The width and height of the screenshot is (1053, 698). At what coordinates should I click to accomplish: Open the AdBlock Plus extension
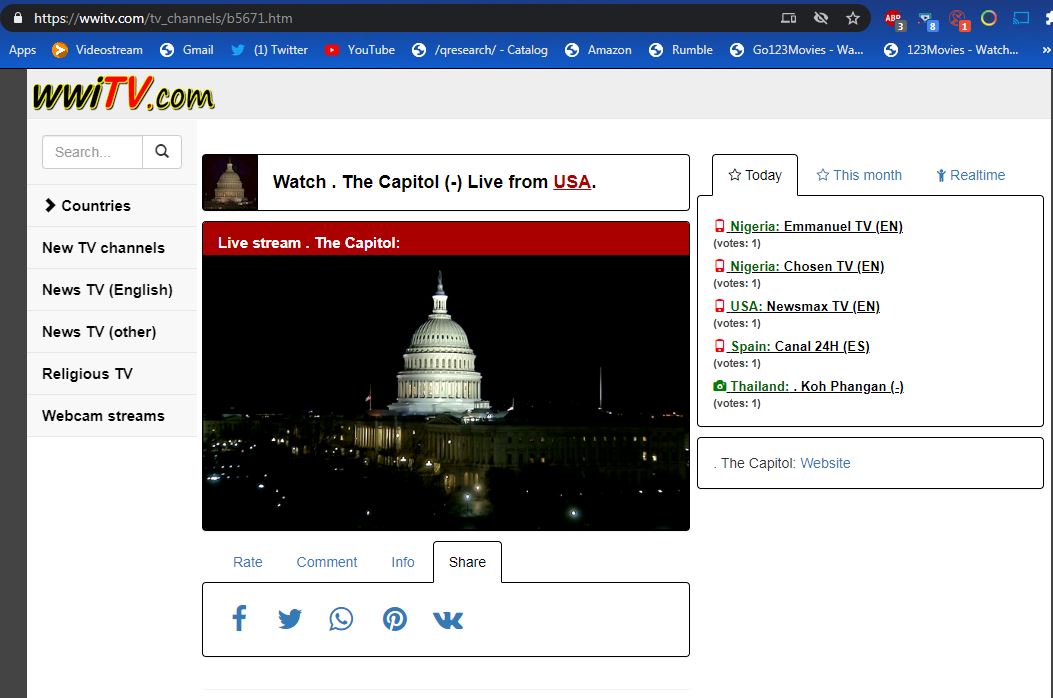click(x=894, y=19)
